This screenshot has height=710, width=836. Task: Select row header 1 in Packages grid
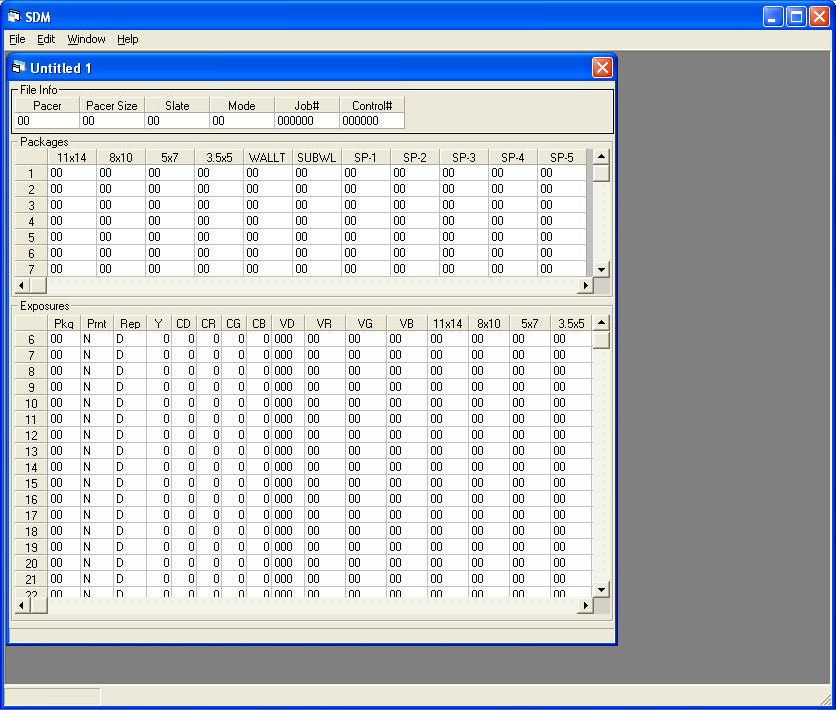(x=31, y=173)
